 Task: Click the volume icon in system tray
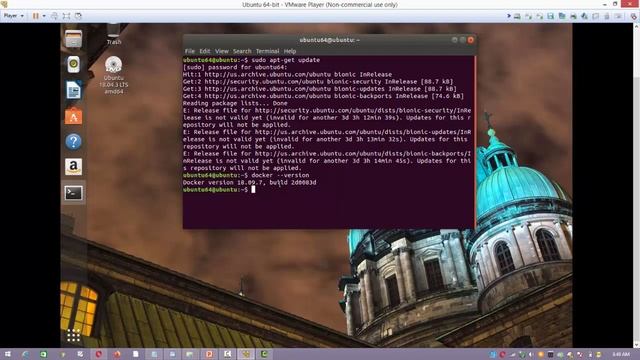click(531, 355)
